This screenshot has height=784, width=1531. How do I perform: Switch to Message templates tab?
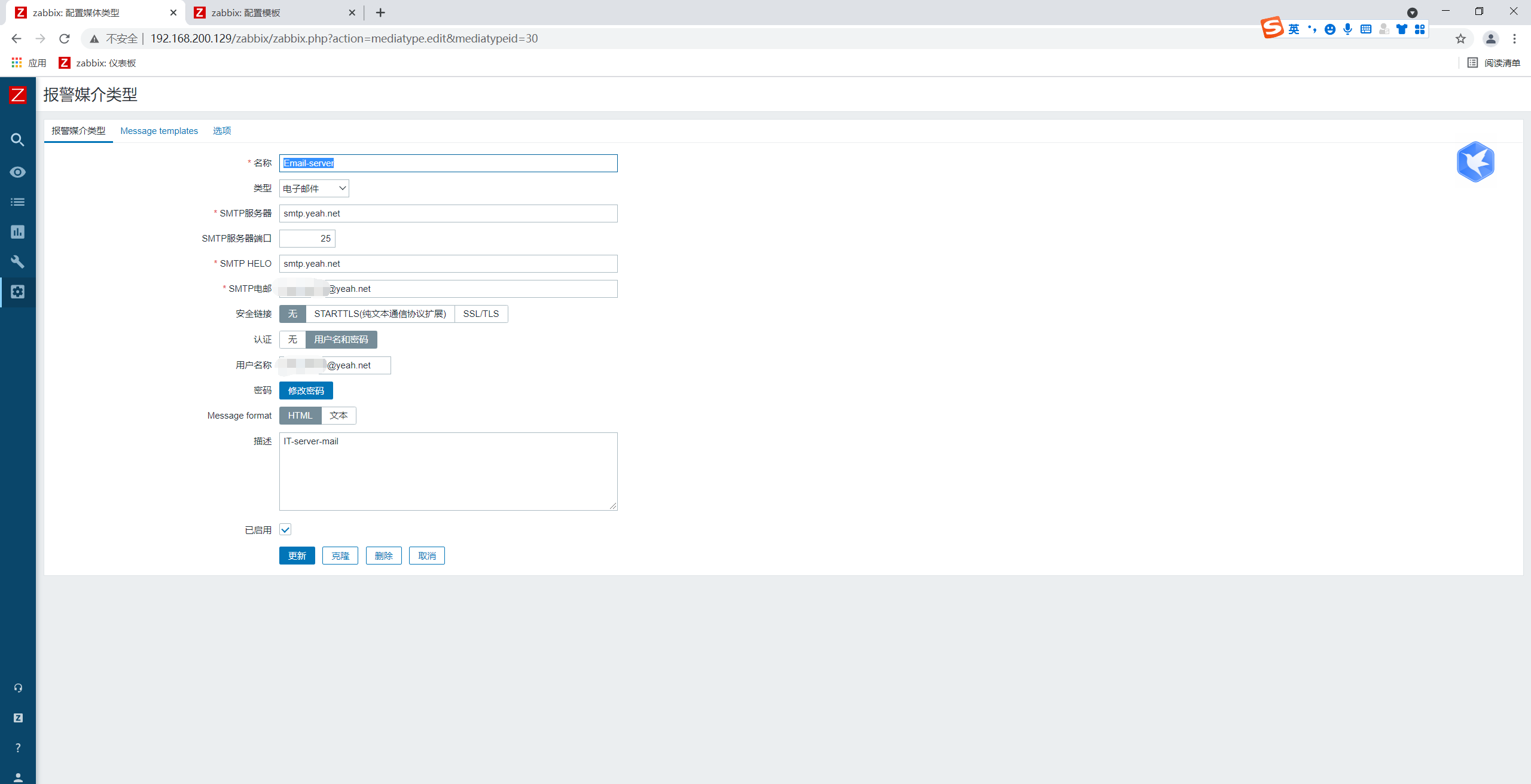pyautogui.click(x=159, y=131)
